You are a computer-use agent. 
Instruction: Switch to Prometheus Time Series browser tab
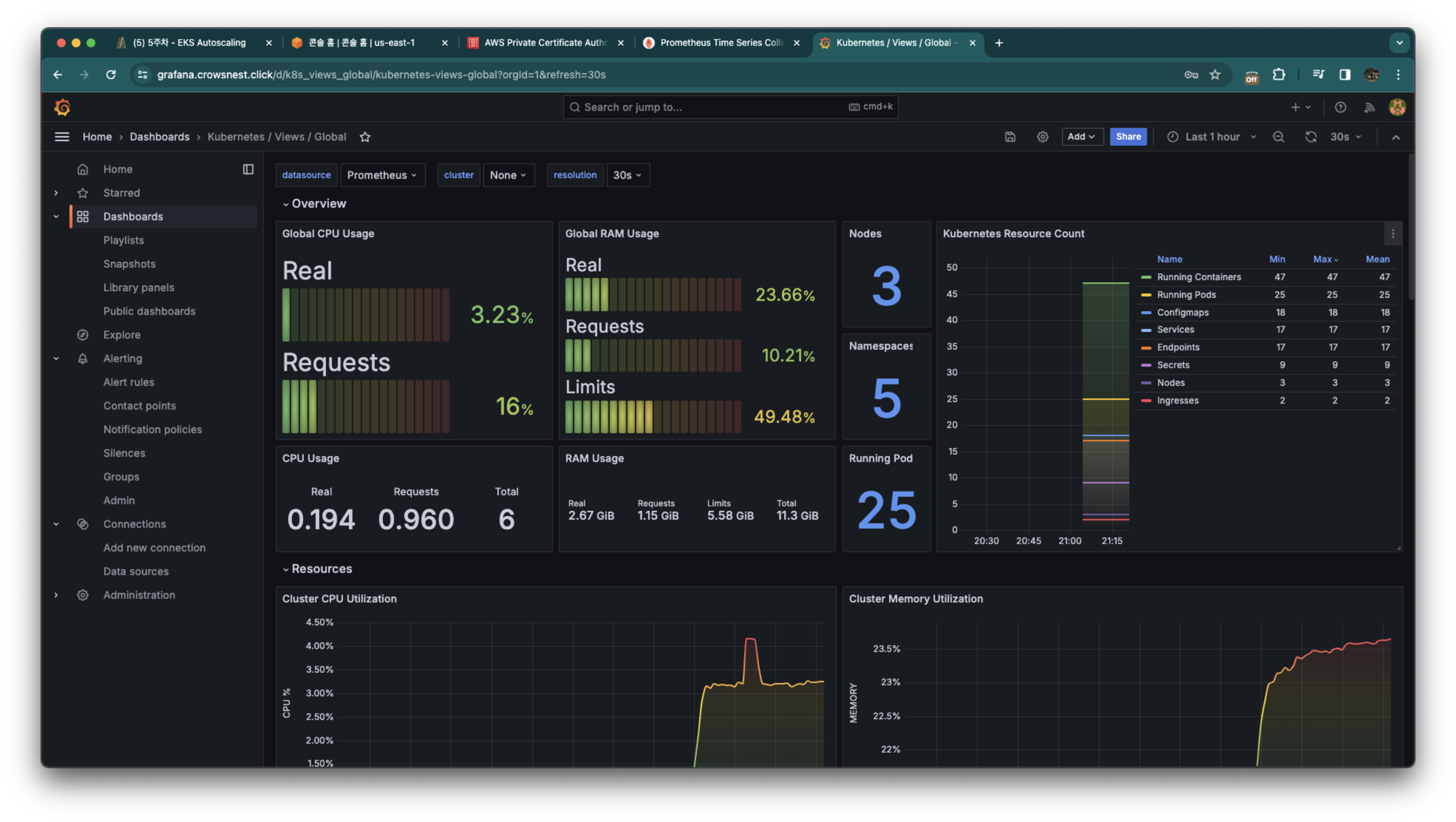pyautogui.click(x=721, y=43)
